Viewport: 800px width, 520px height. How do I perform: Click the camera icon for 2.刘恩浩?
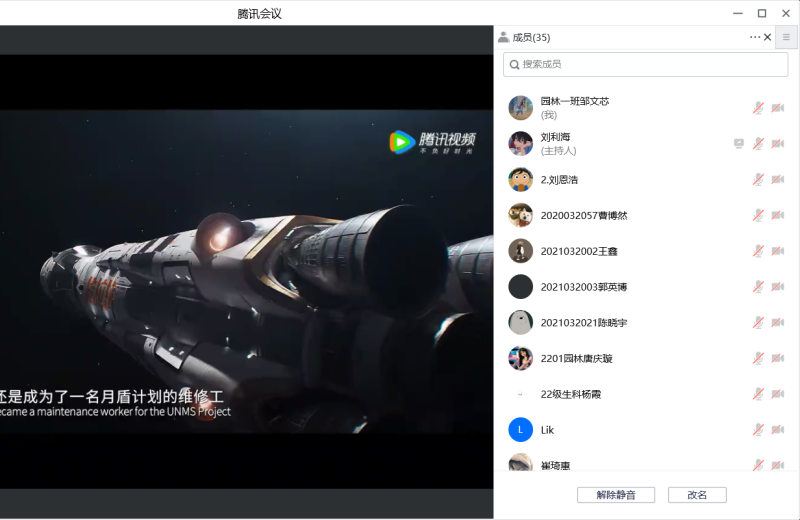(x=778, y=180)
